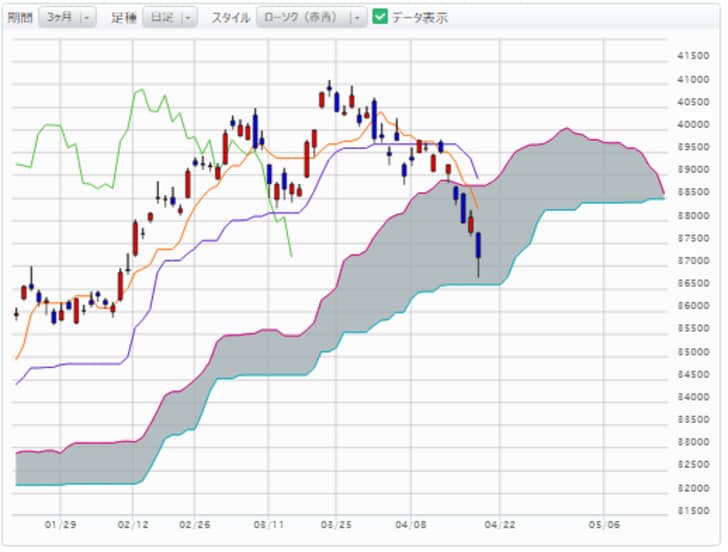Expand the スタイル ローソク style dropdown

coord(312,18)
